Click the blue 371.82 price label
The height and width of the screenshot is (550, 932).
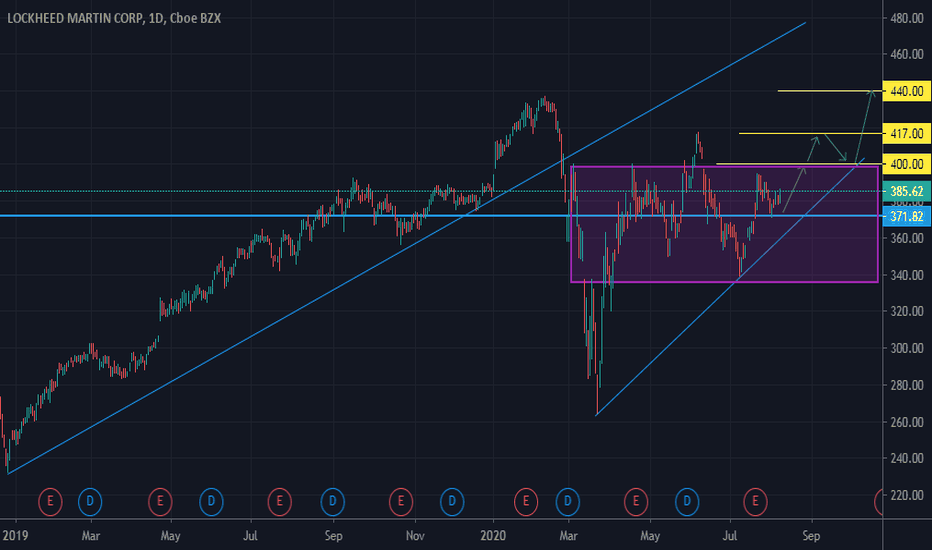[x=906, y=216]
